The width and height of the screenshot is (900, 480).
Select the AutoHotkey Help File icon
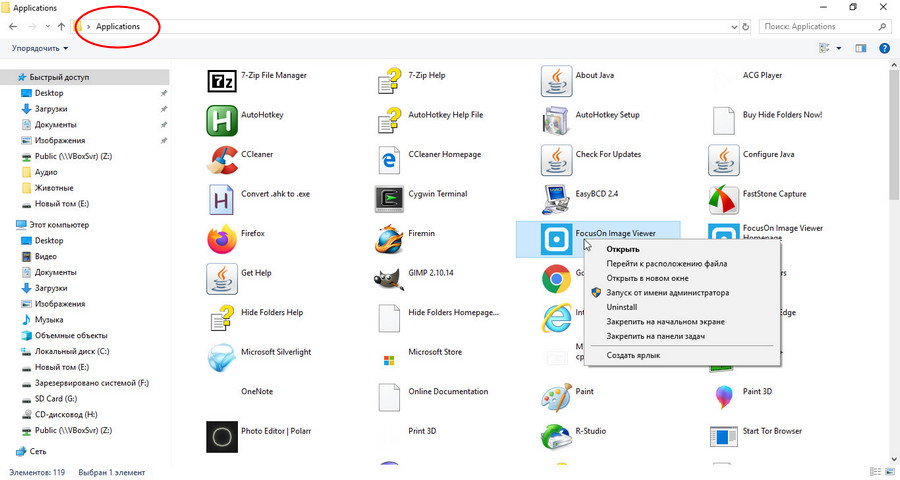pos(389,121)
